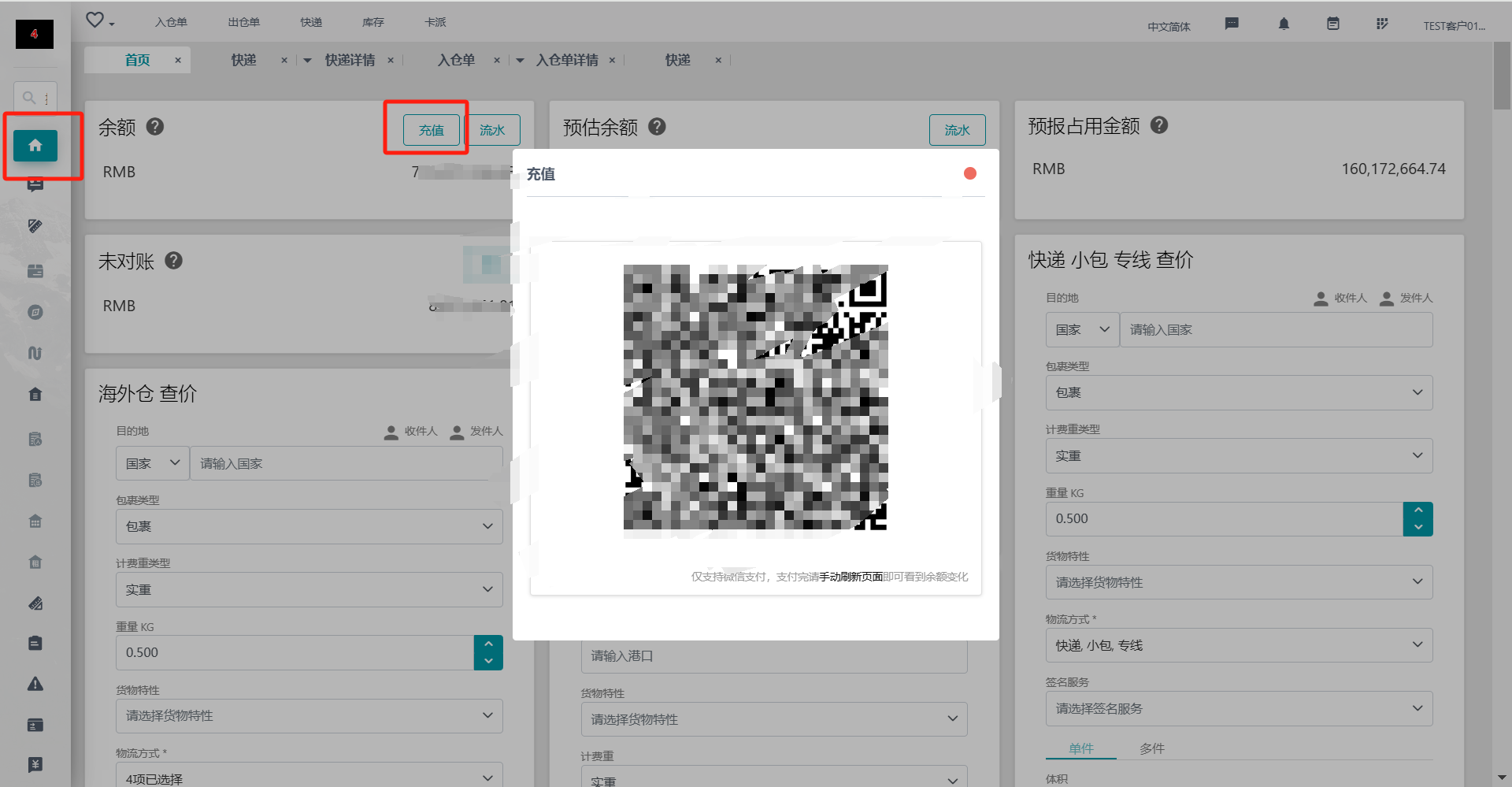Expand dropdown arrow before 快递详情 tab
This screenshot has height=787, width=1512.
click(307, 60)
